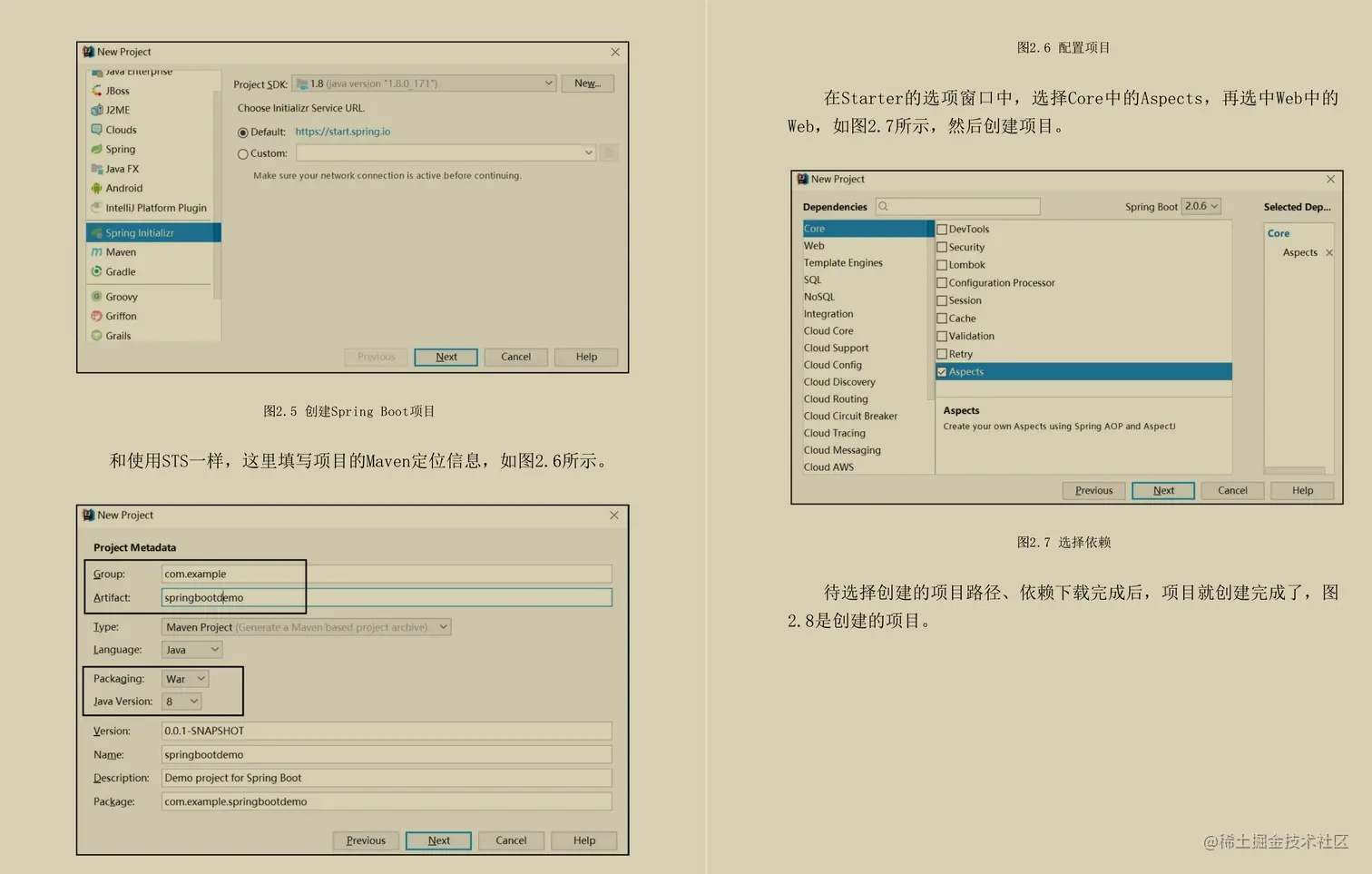Click Next in the Project Metadata dialog
1372x874 pixels.
click(x=438, y=840)
